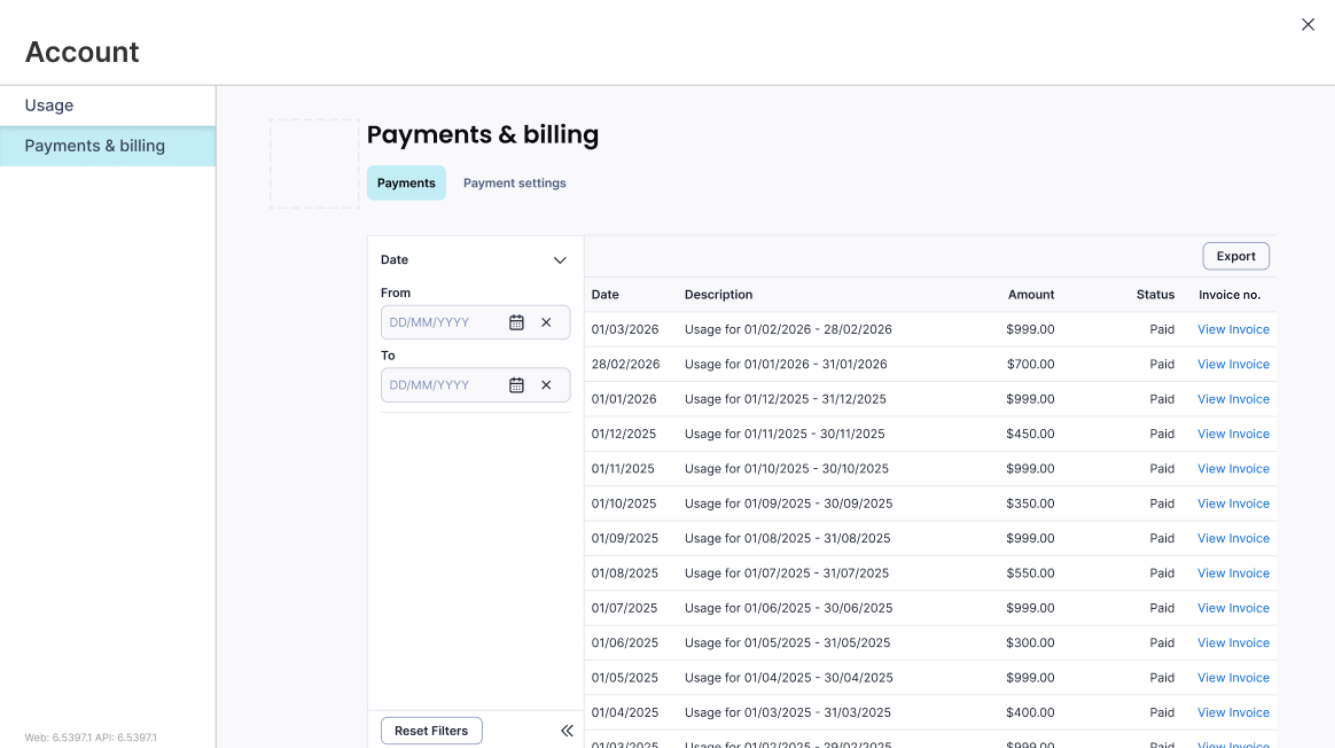Click 'Usage for 01/01/2026 - 31/01/2026' description
This screenshot has height=748, width=1335.
pyautogui.click(x=786, y=365)
